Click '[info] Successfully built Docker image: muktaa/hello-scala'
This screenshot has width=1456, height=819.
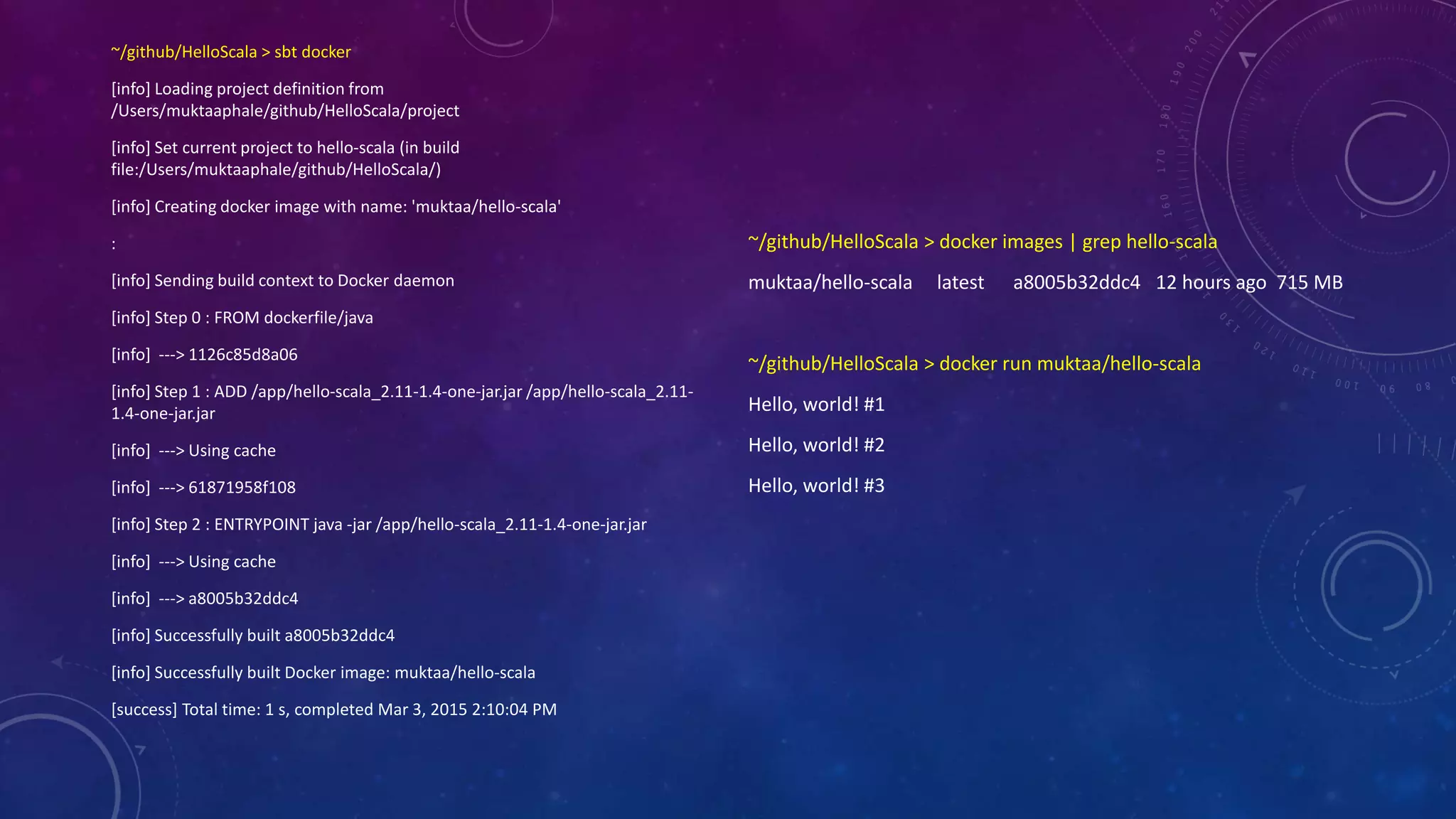323,673
